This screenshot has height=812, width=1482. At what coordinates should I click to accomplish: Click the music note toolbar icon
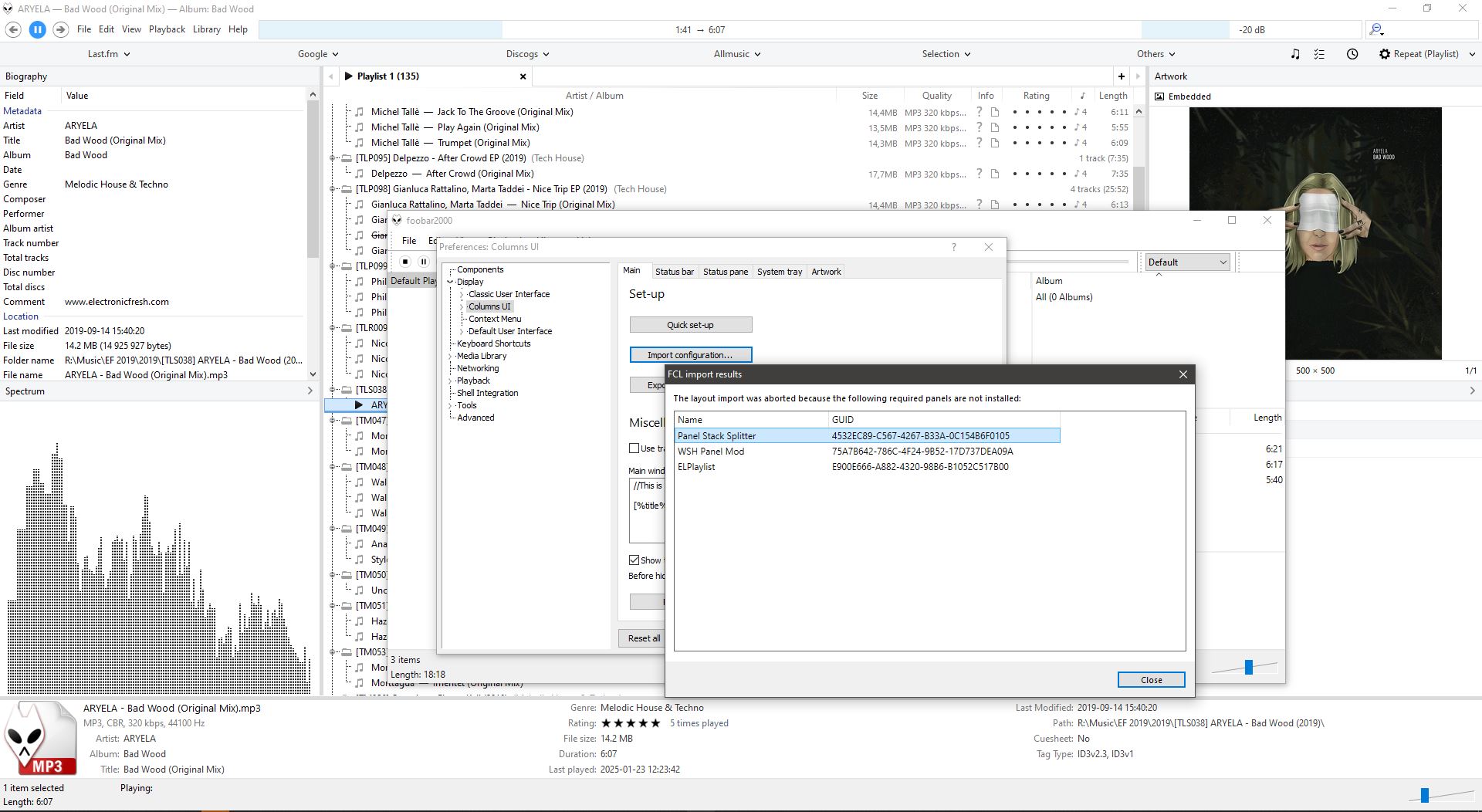click(1295, 54)
